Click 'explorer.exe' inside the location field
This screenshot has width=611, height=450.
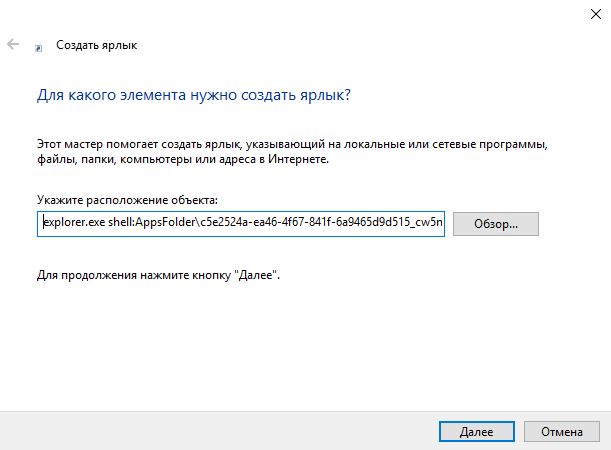coord(69,223)
